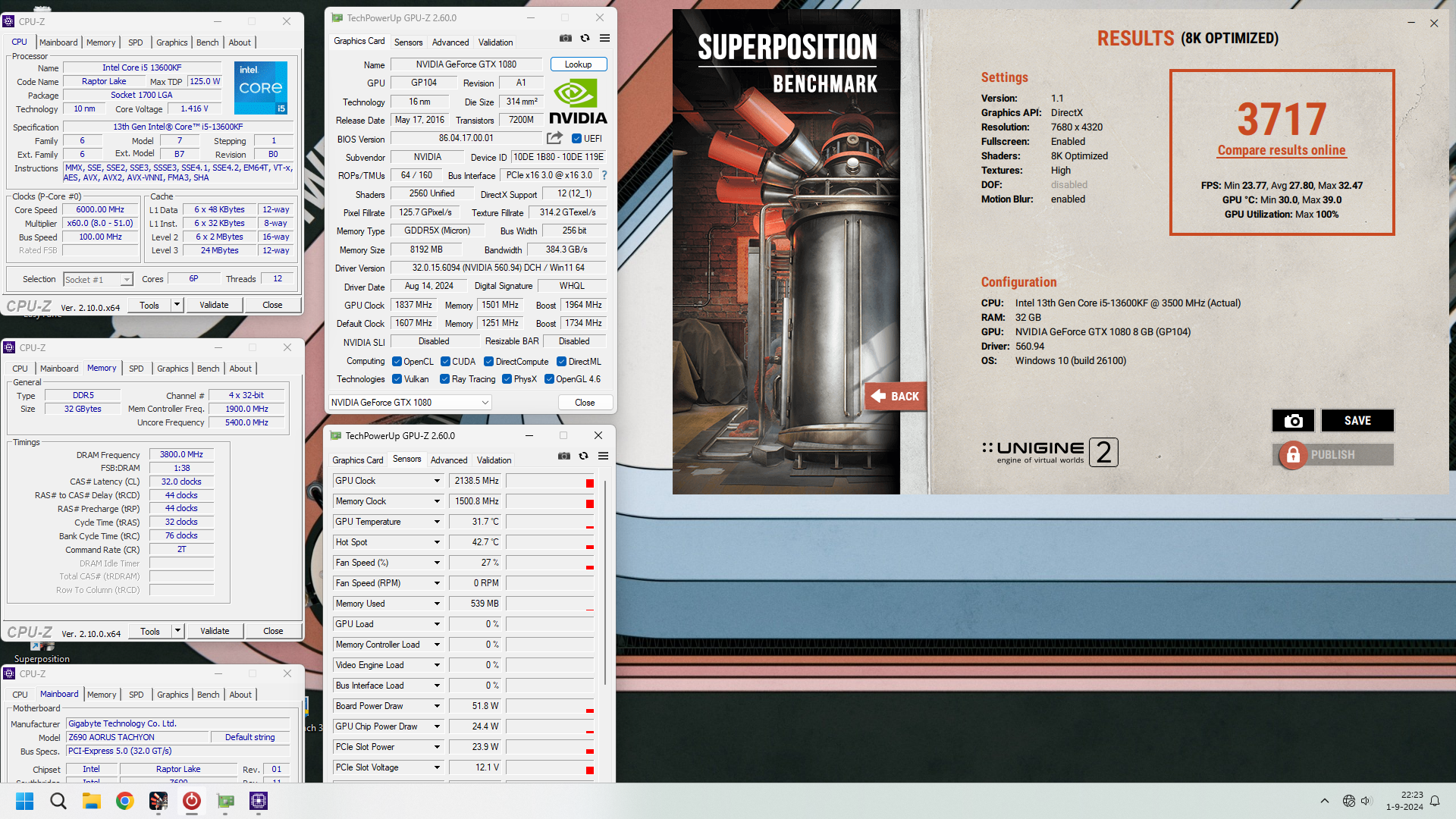This screenshot has width=1456, height=819.
Task: Toggle OpenCL checkbox
Action: (397, 362)
